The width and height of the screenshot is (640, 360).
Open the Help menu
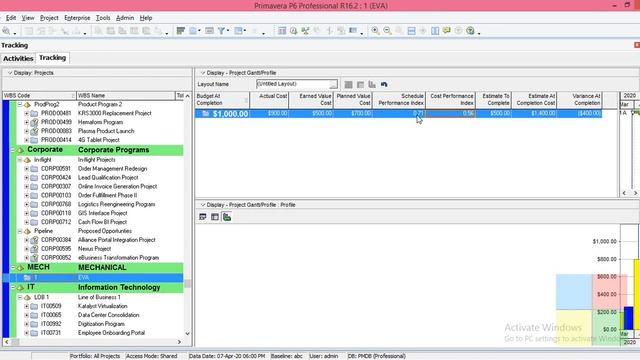146,18
